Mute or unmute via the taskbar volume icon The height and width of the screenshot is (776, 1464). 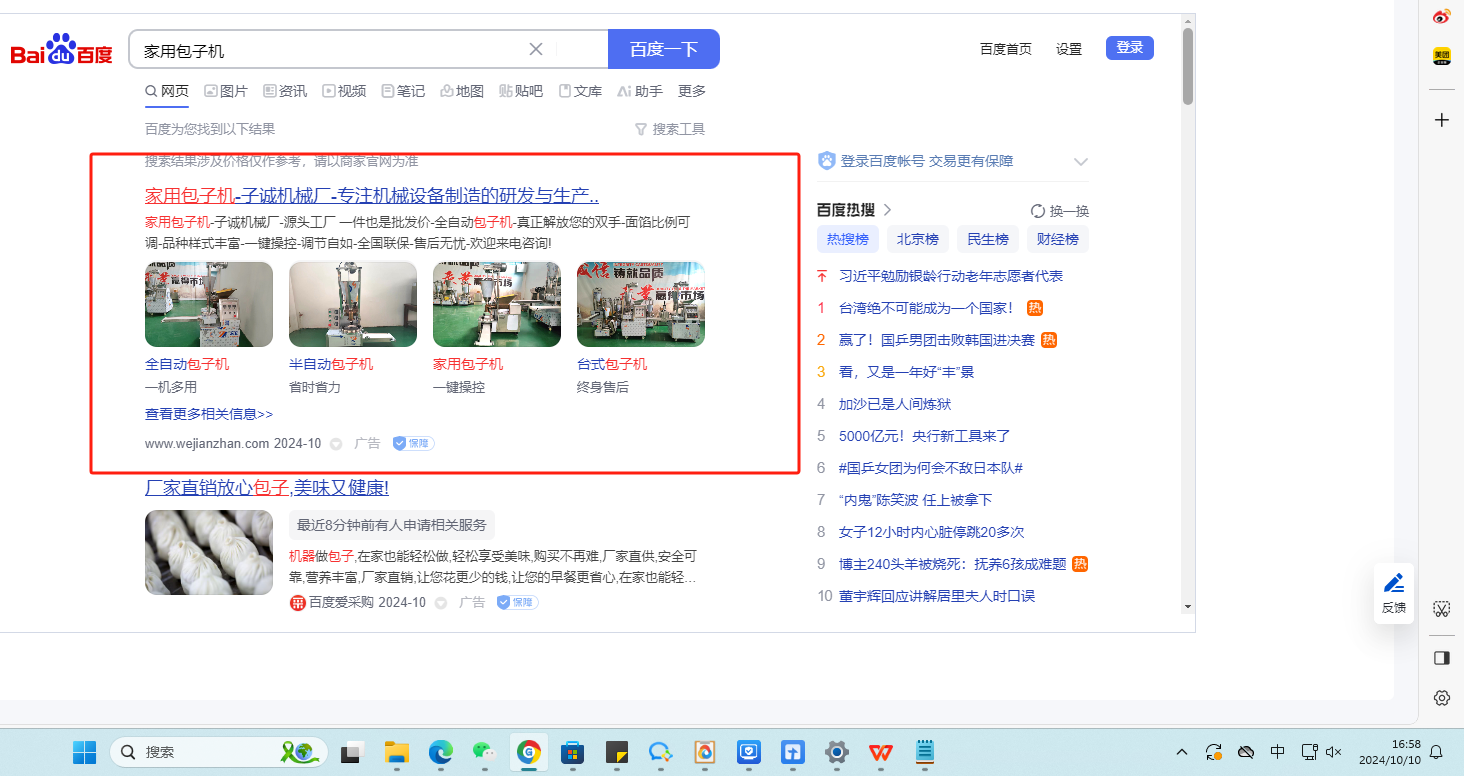click(x=1332, y=752)
